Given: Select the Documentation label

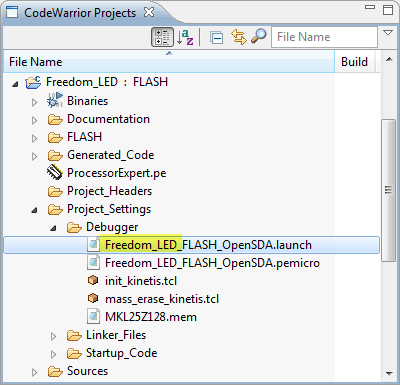Looking at the screenshot, I should [108, 119].
